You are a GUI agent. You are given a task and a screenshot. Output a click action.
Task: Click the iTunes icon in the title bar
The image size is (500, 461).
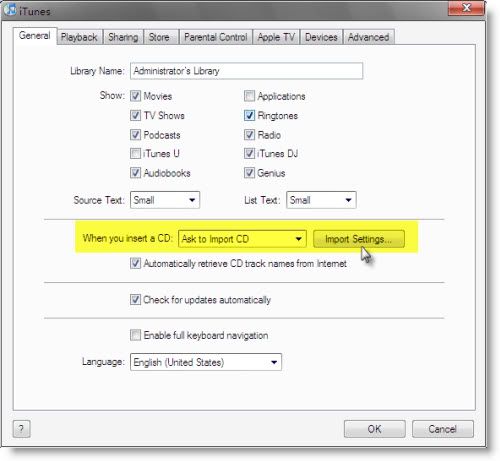tap(10, 9)
